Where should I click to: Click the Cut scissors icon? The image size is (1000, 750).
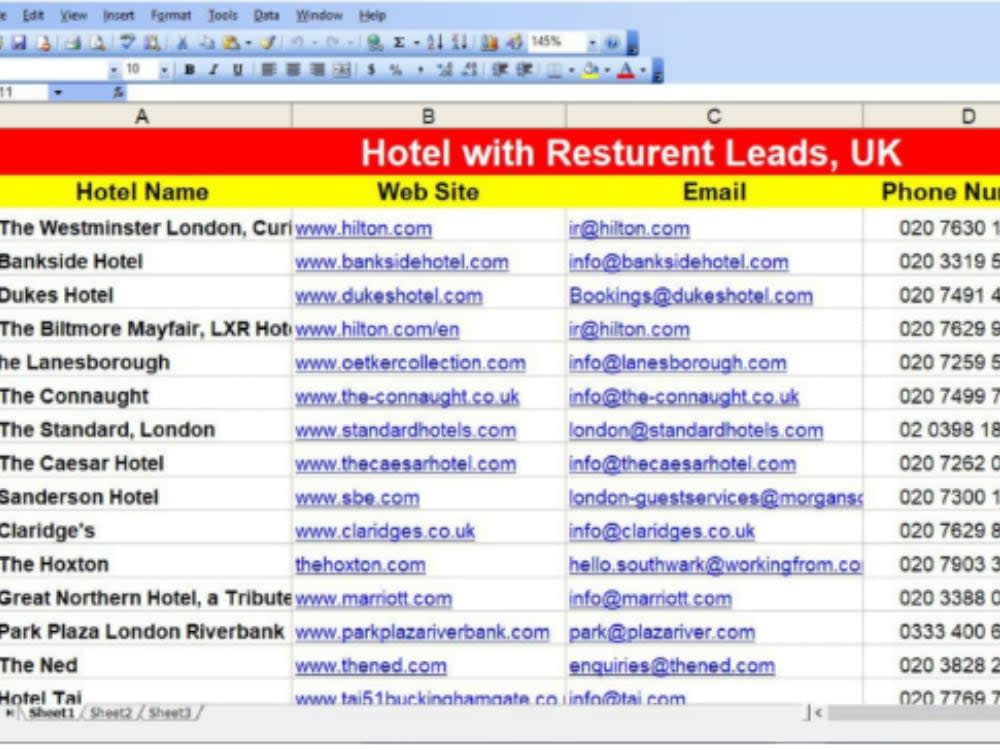[x=182, y=43]
